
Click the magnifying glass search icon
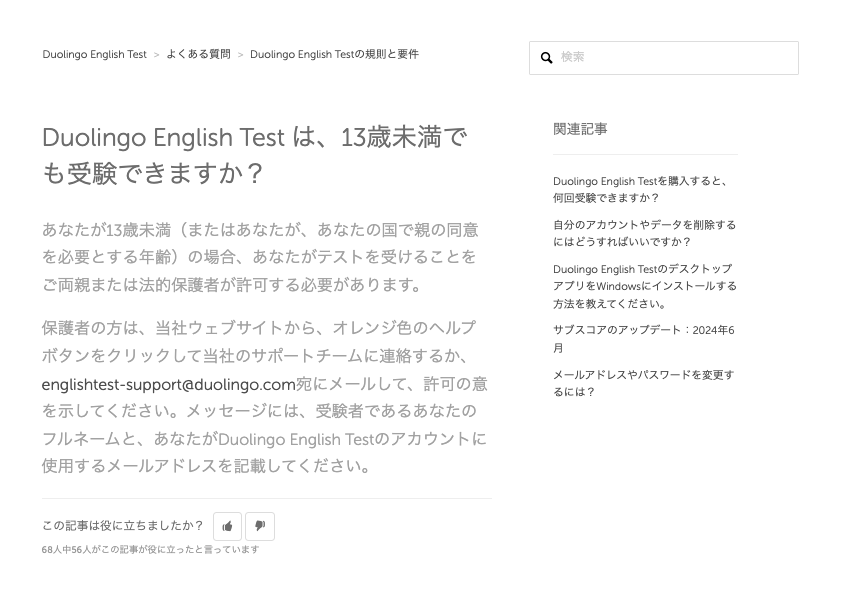click(x=547, y=58)
